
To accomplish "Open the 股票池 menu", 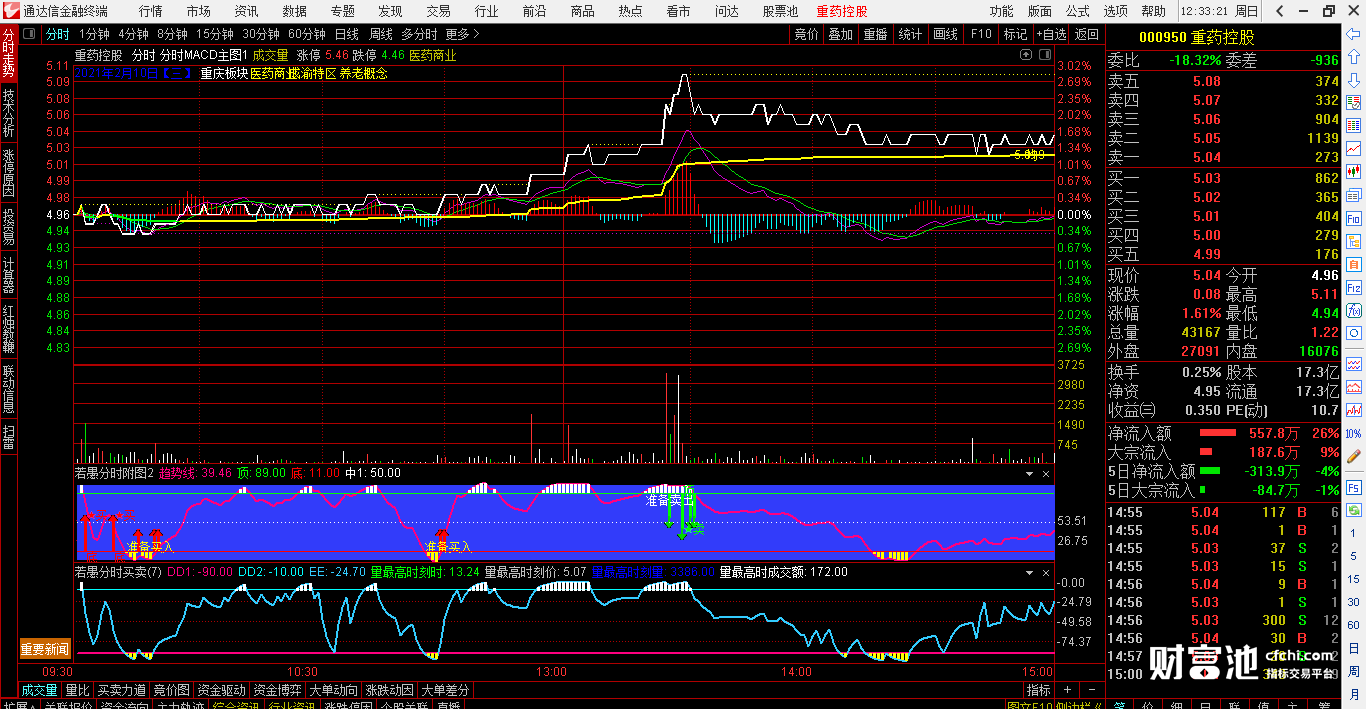I will (780, 11).
